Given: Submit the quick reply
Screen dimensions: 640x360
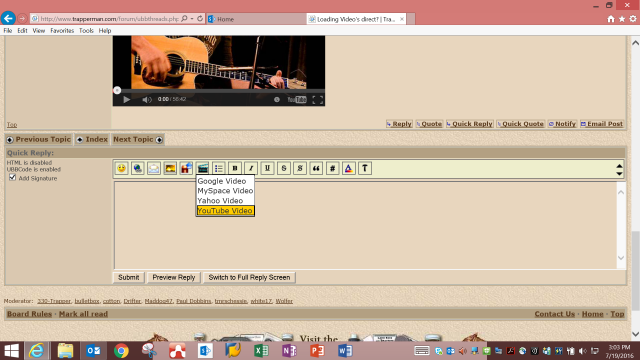Looking at the screenshot, I should pyautogui.click(x=129, y=278).
